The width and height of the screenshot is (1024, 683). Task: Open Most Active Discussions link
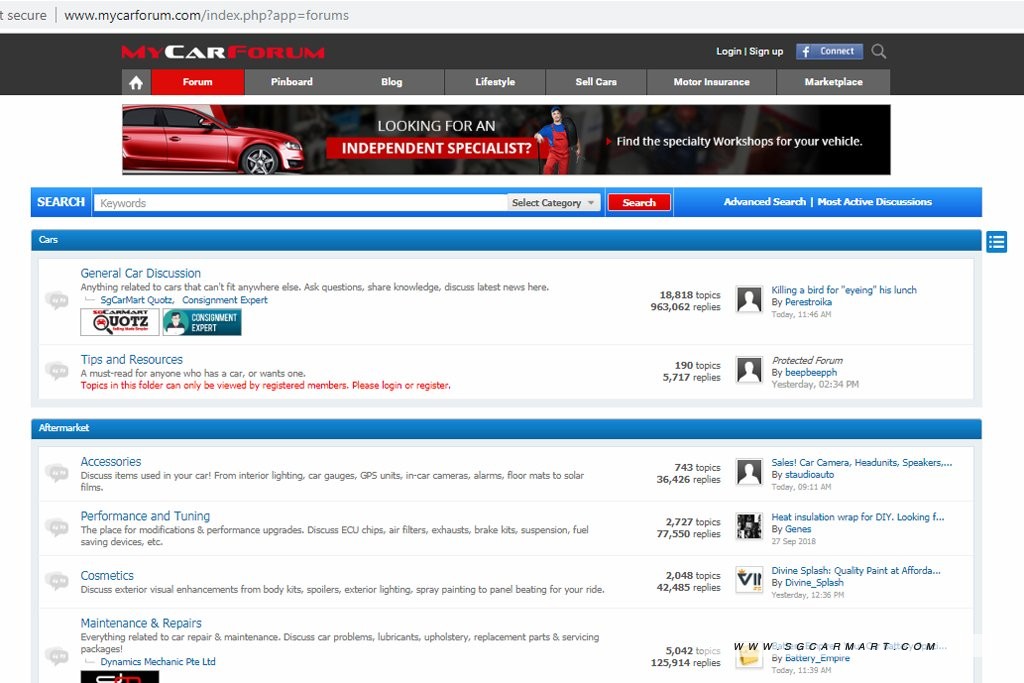pyautogui.click(x=874, y=202)
